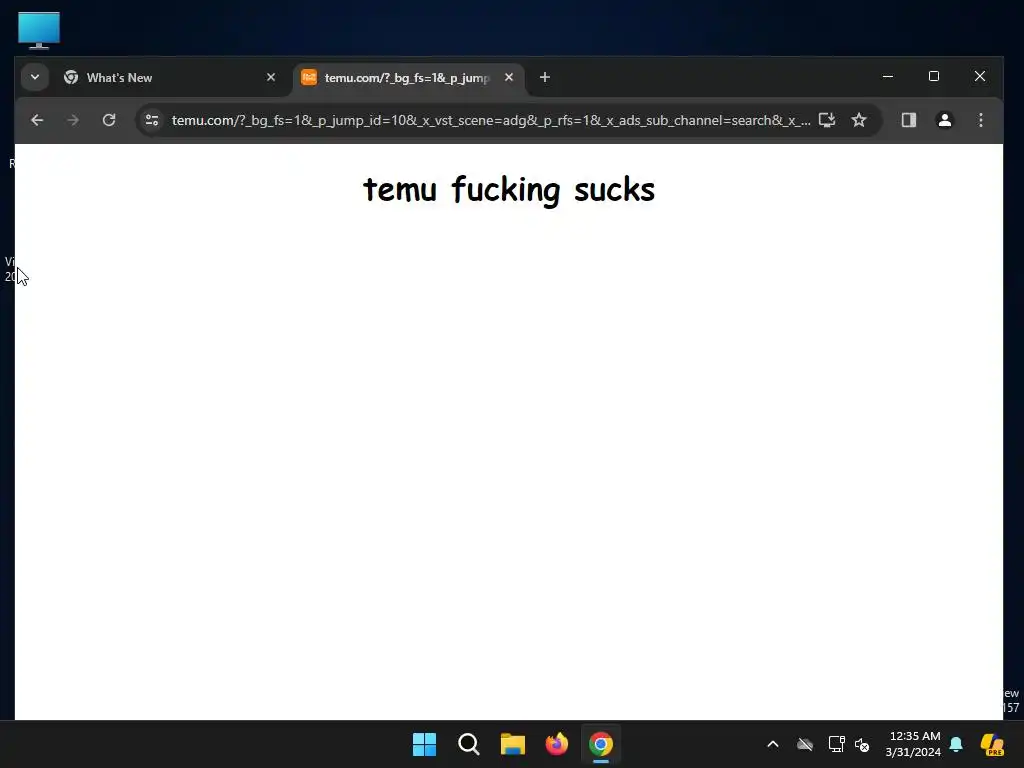Minimize the Chrome window

888,76
